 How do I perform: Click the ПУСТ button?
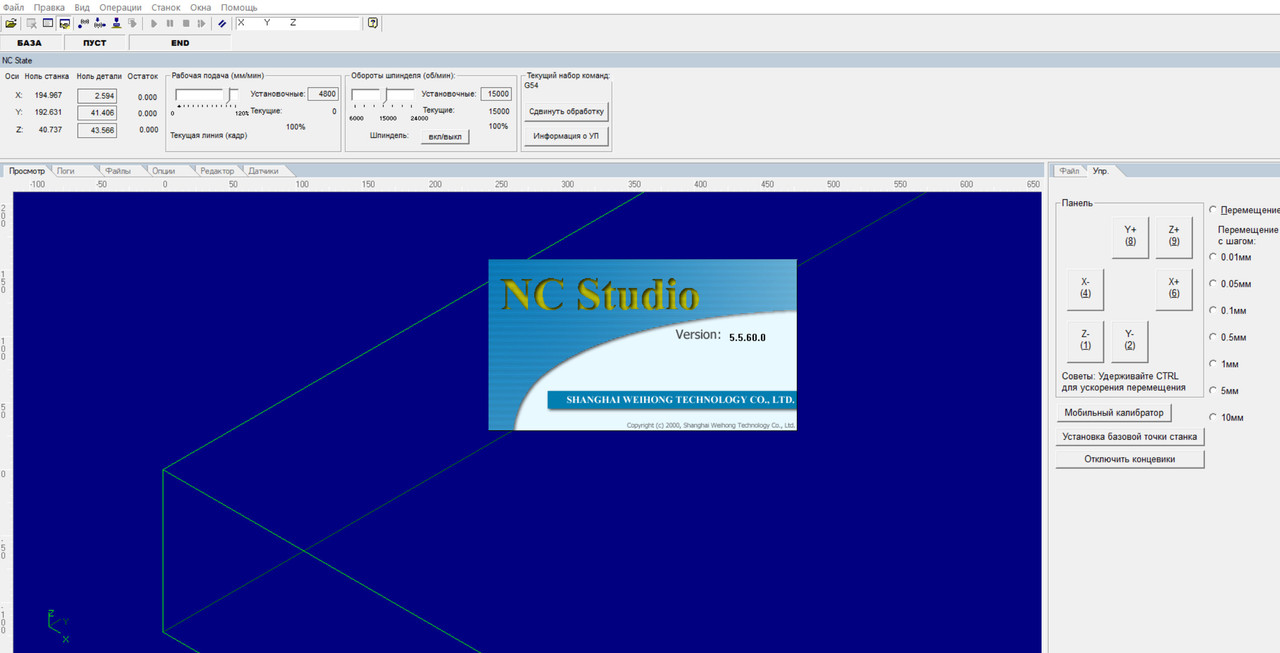[95, 43]
